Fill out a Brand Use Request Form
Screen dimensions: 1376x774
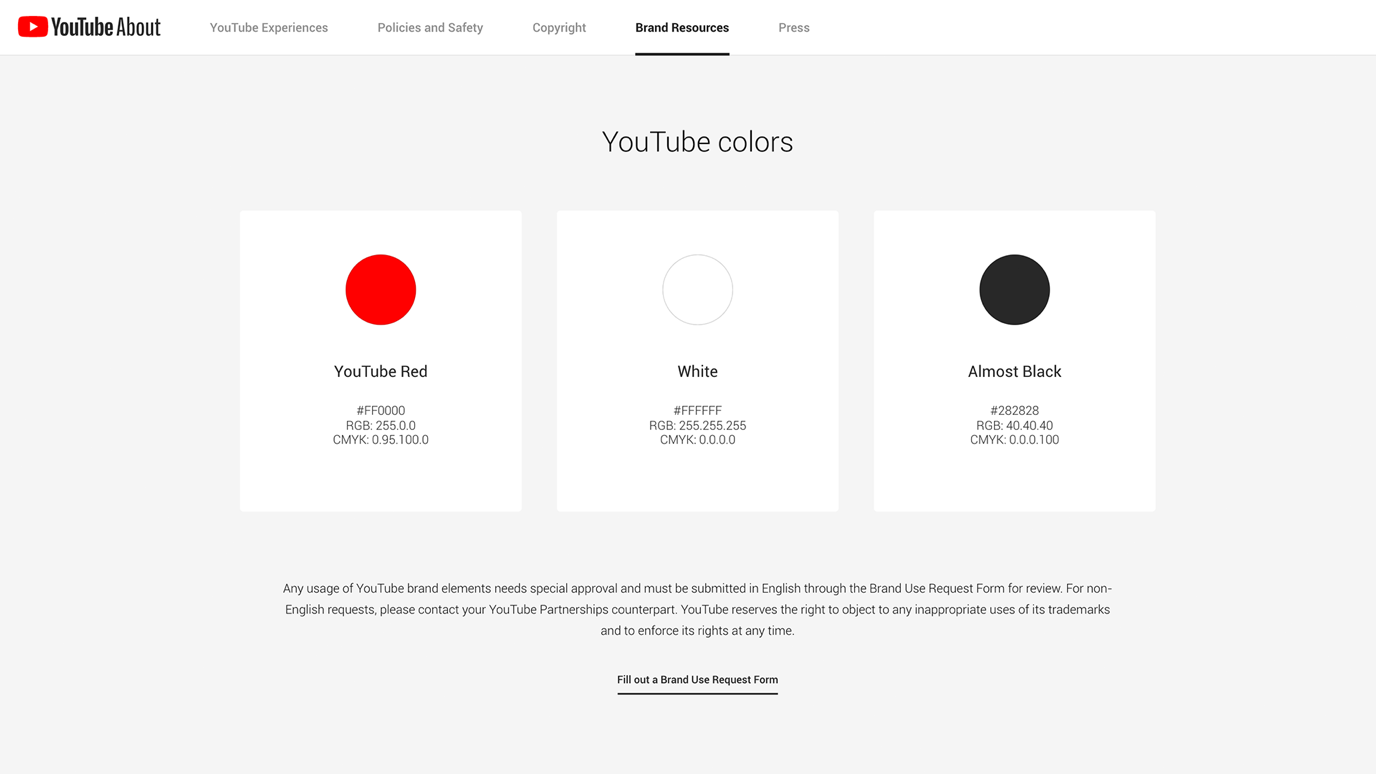(x=697, y=680)
